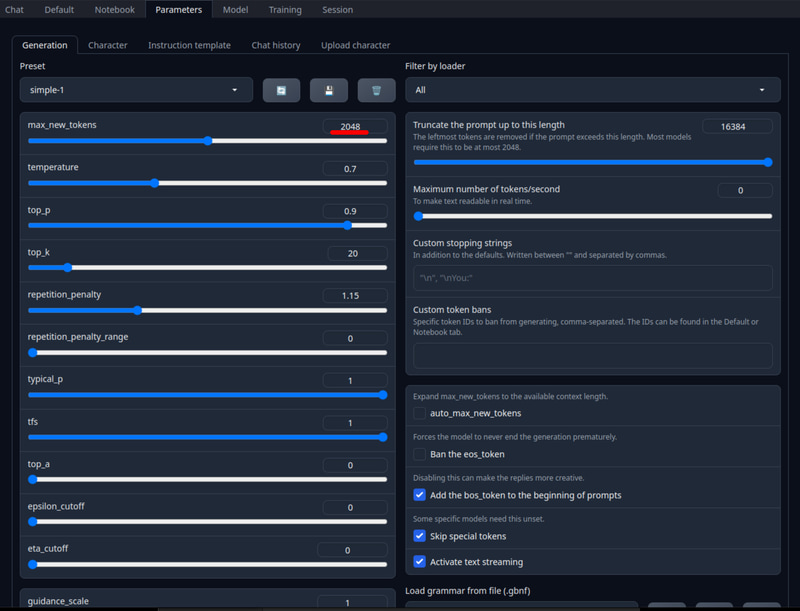
Task: Click the typical_p slider
Action: pyautogui.click(x=208, y=395)
